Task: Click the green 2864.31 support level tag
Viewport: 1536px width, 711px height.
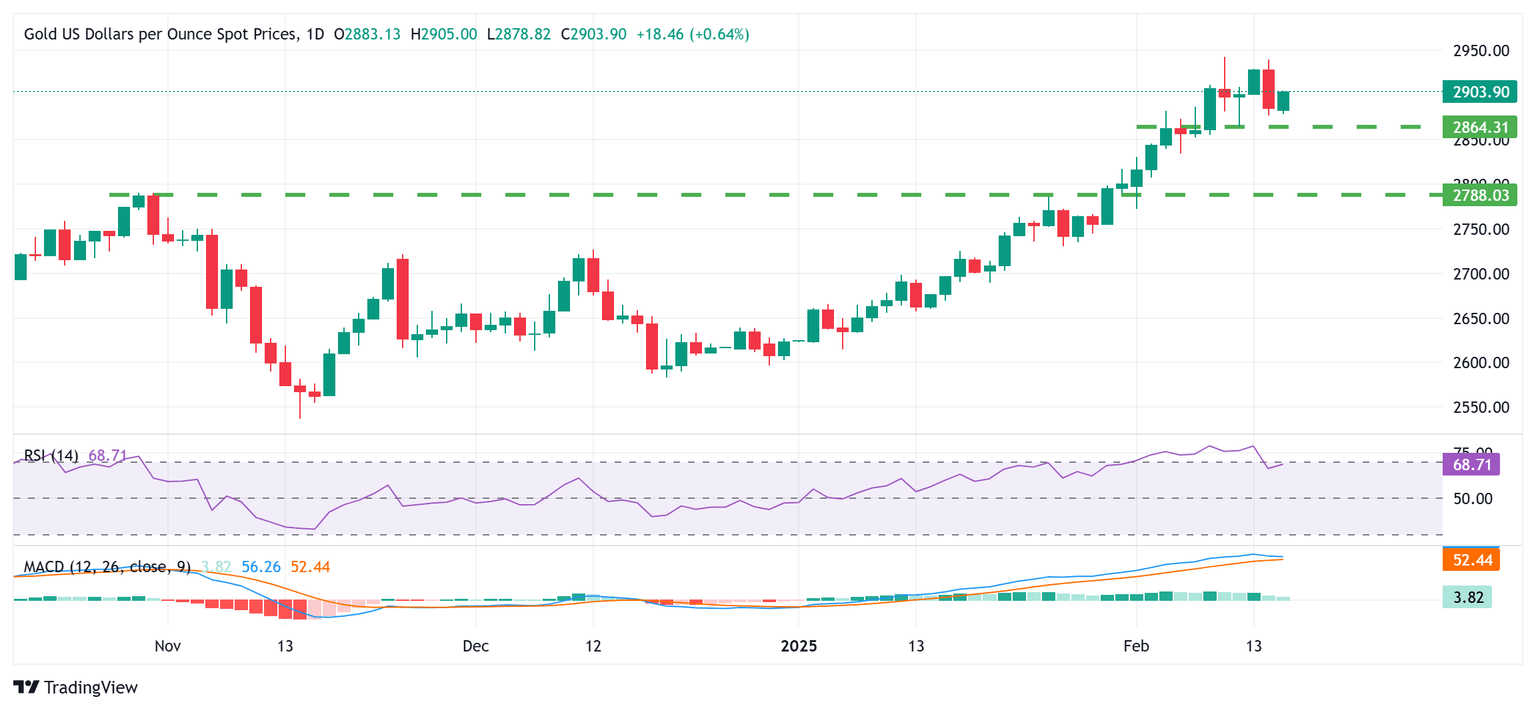Action: click(1479, 127)
